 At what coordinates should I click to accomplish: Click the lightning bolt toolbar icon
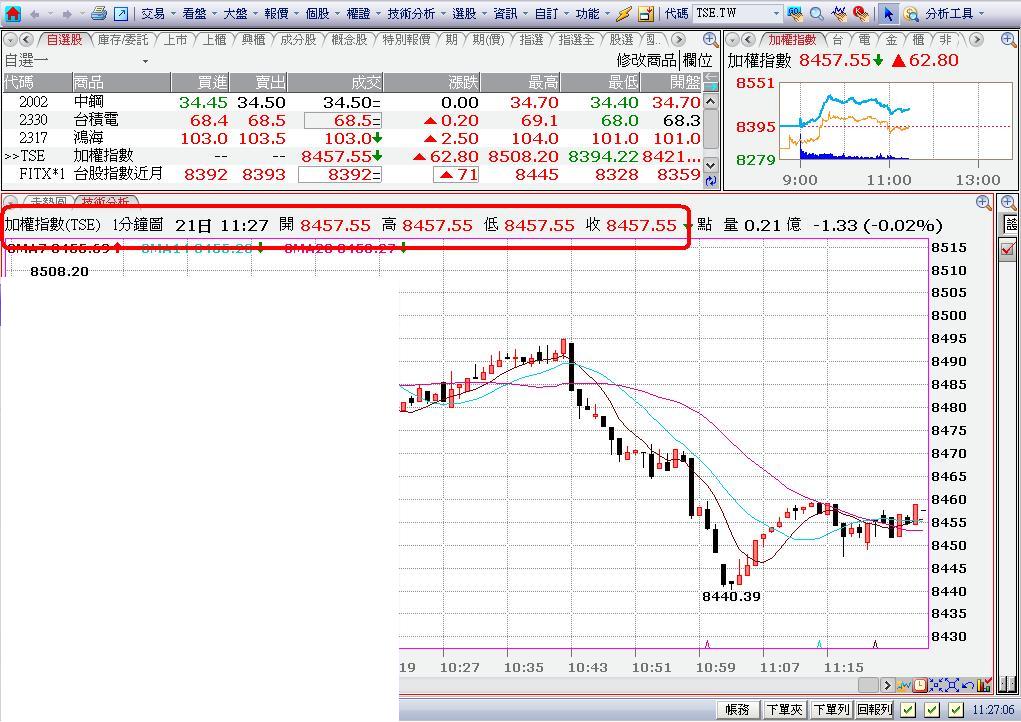tap(624, 14)
